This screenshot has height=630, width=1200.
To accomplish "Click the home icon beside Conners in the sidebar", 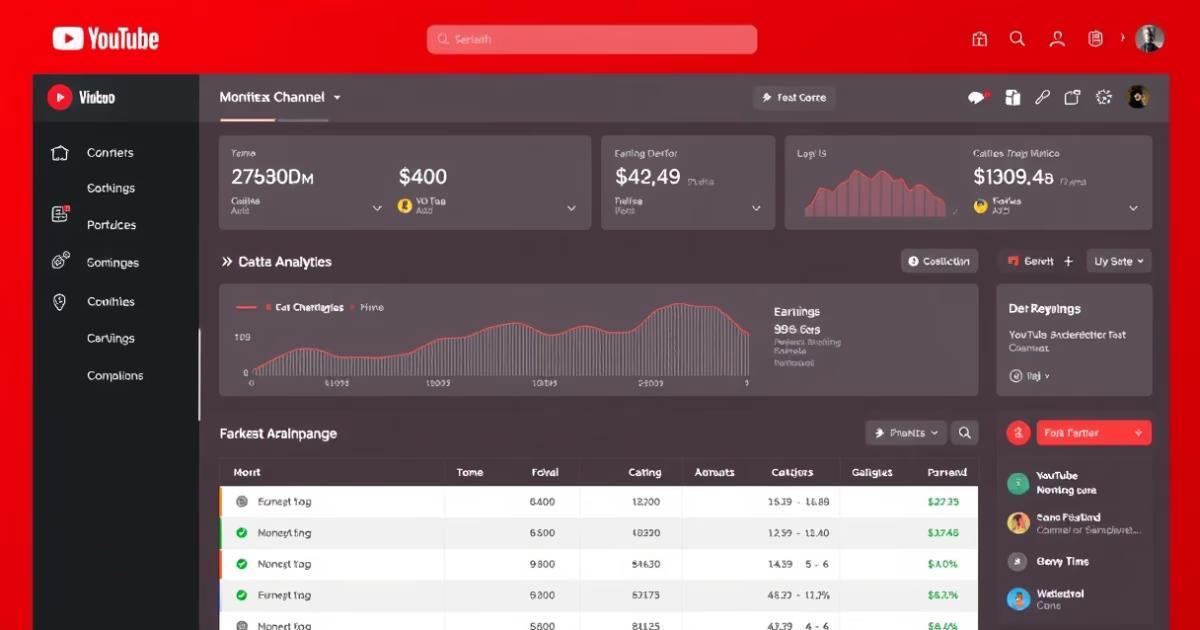I will 59,153.
